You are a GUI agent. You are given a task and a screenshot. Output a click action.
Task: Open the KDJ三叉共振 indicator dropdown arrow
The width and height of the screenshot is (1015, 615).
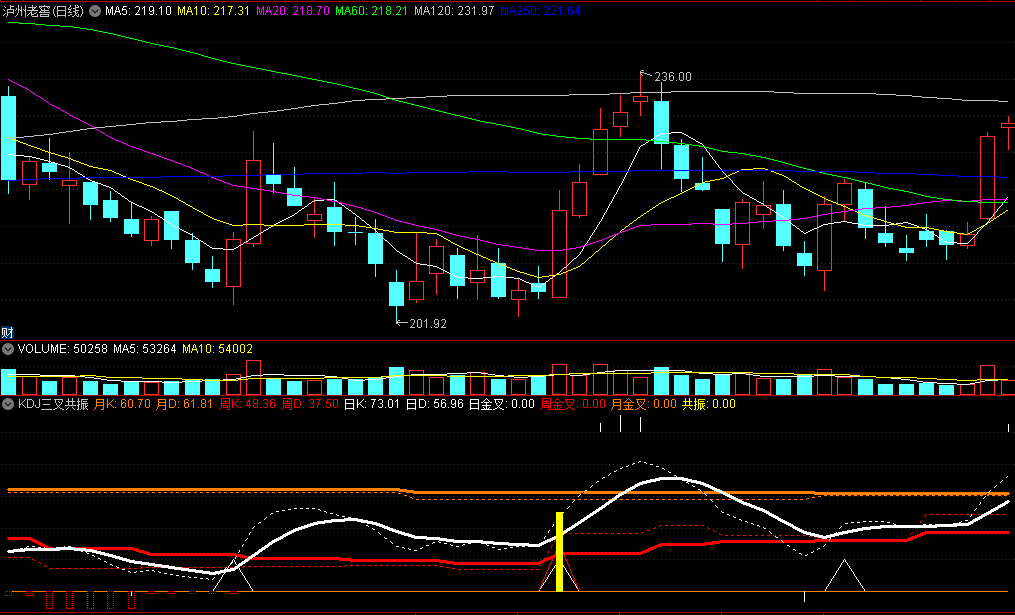[x=8, y=404]
